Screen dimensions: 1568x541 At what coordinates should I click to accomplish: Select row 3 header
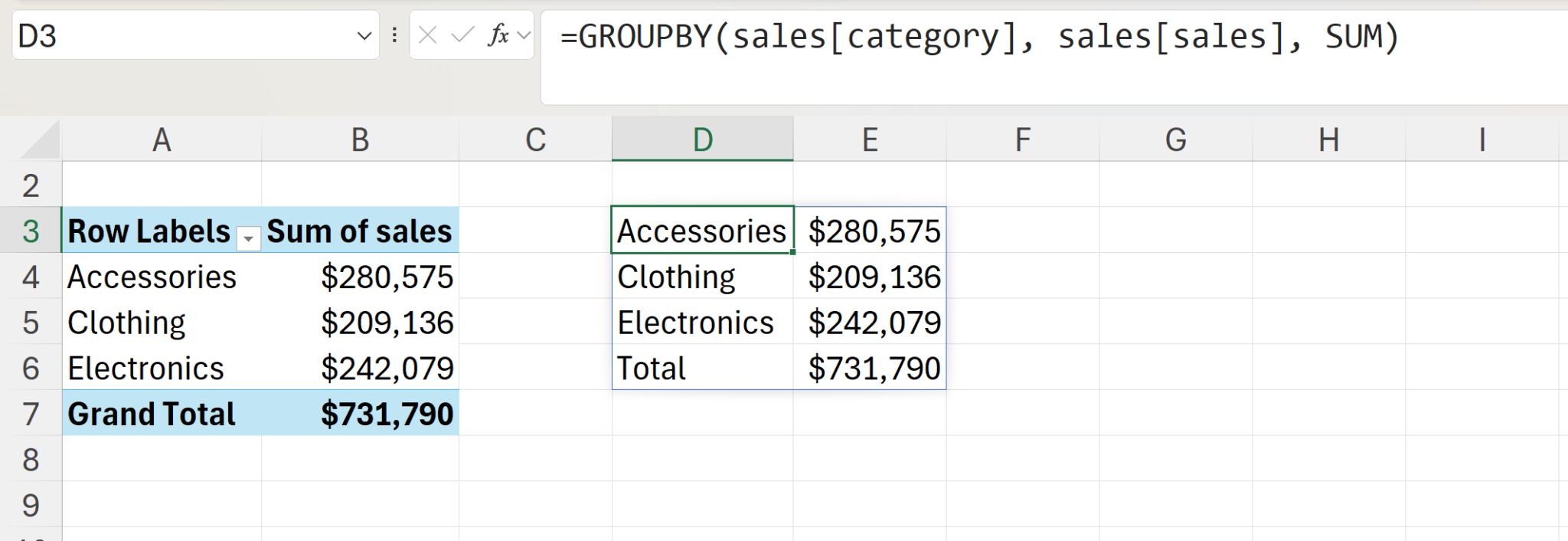31,231
